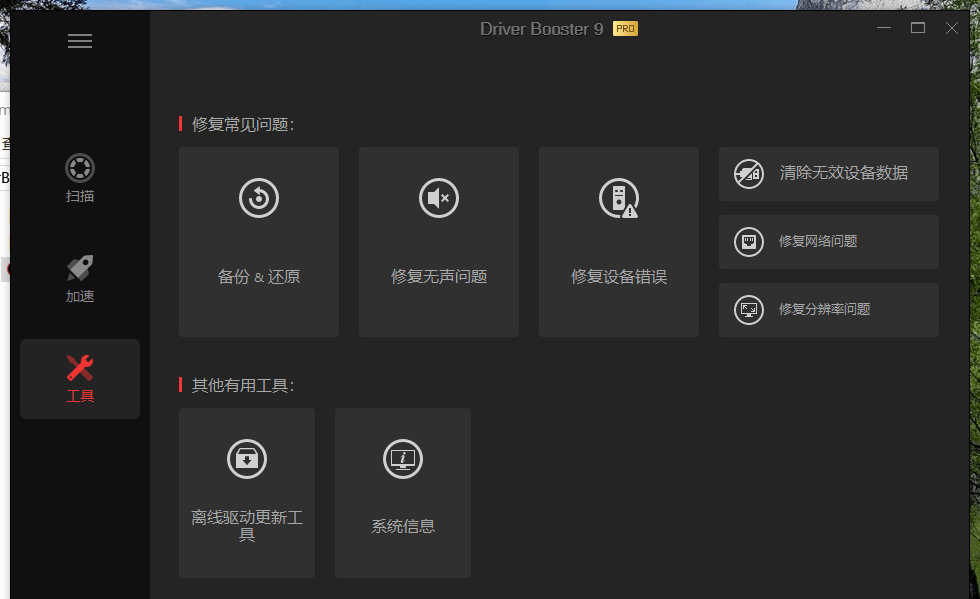The image size is (980, 599).
Task: Click the monitor info icon for 系统信息
Action: 402,459
